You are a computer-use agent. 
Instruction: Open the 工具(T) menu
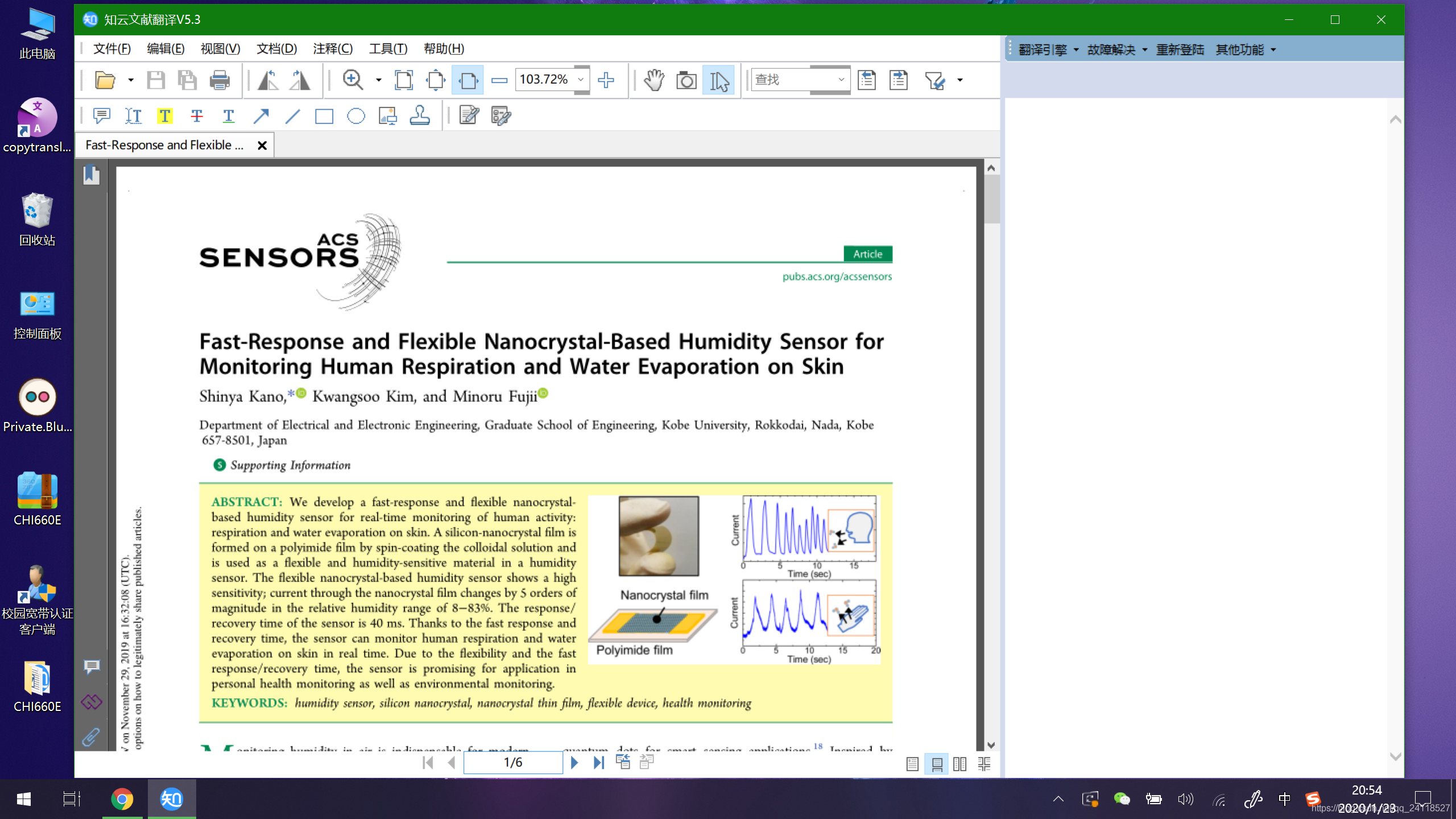point(388,49)
